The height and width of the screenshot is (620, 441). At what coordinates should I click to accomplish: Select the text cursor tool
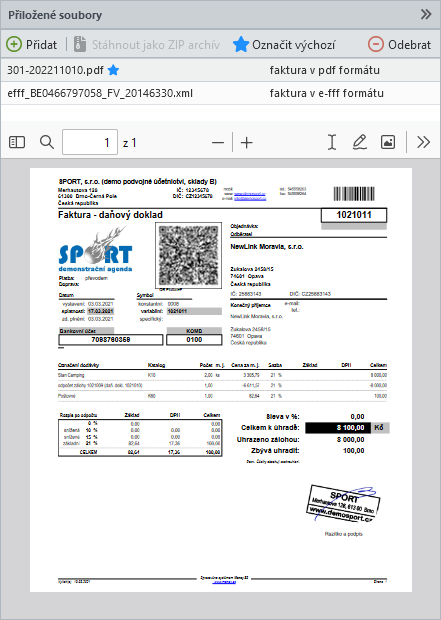332,142
